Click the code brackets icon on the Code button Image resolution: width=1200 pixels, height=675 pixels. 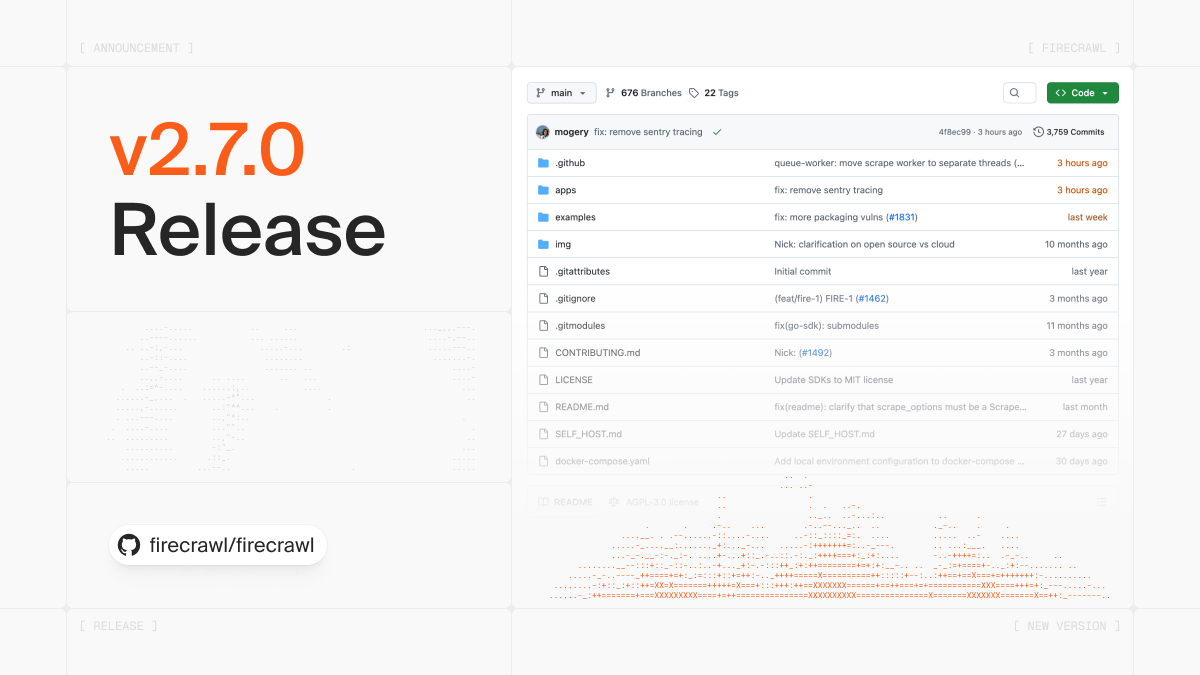(x=1062, y=92)
